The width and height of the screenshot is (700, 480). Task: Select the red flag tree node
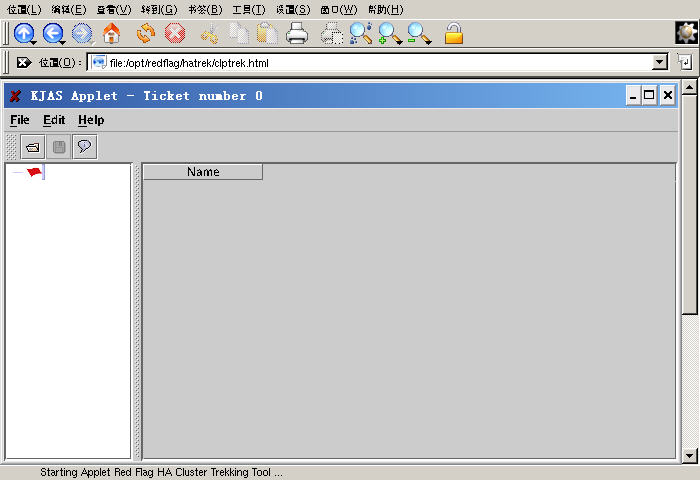[x=34, y=172]
